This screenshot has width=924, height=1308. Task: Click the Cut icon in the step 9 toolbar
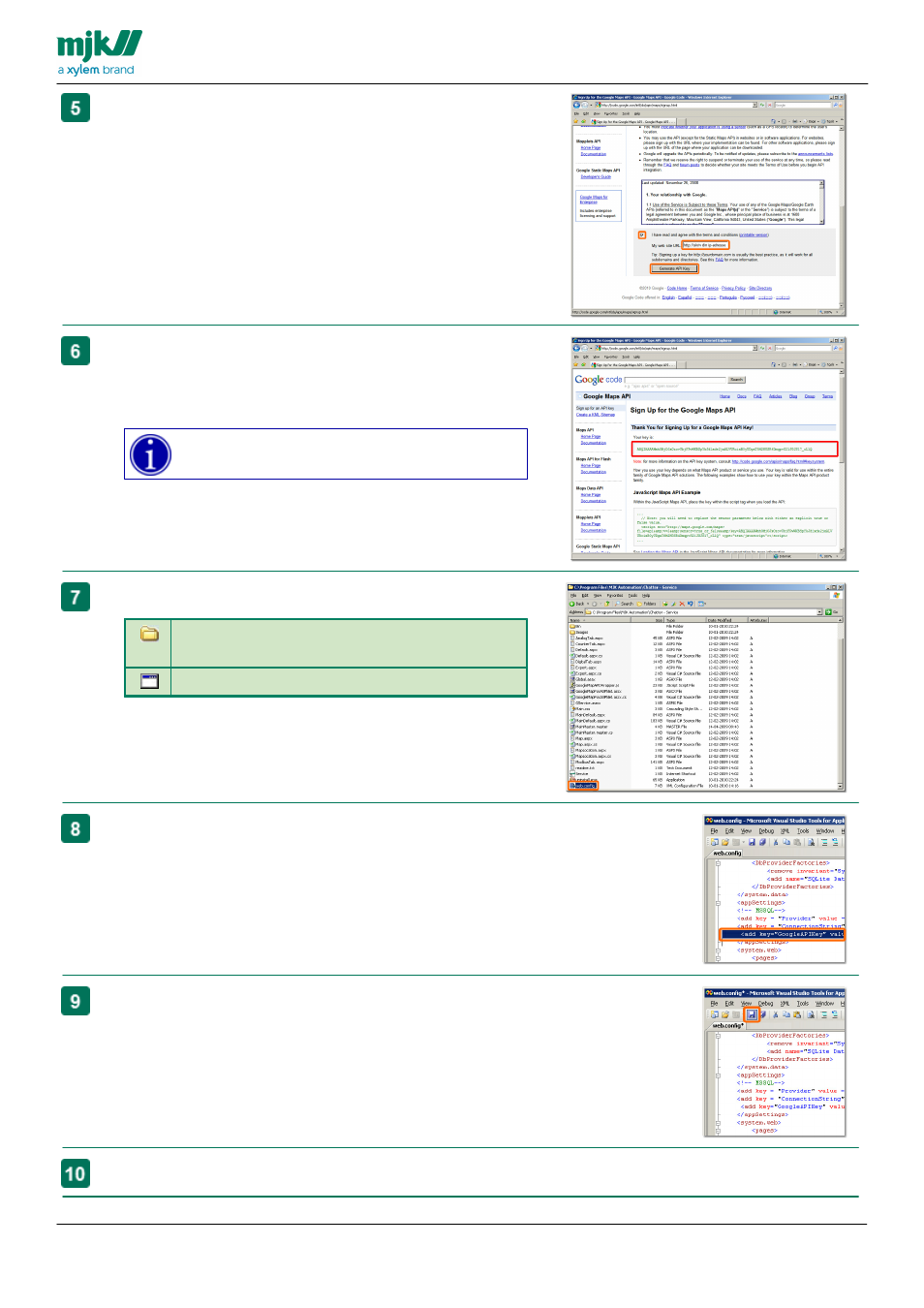(775, 1014)
